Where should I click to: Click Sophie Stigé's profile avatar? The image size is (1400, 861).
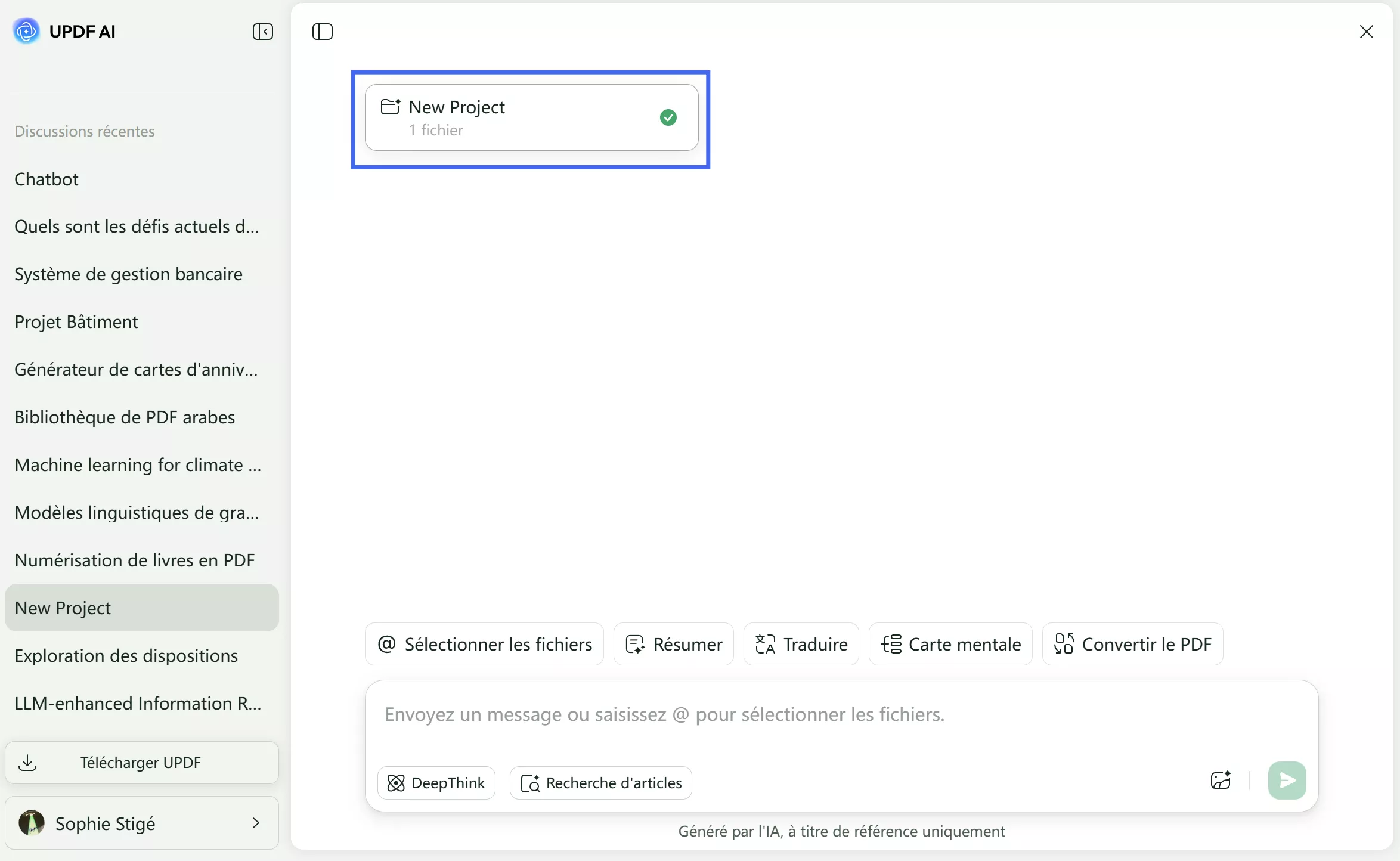[32, 823]
